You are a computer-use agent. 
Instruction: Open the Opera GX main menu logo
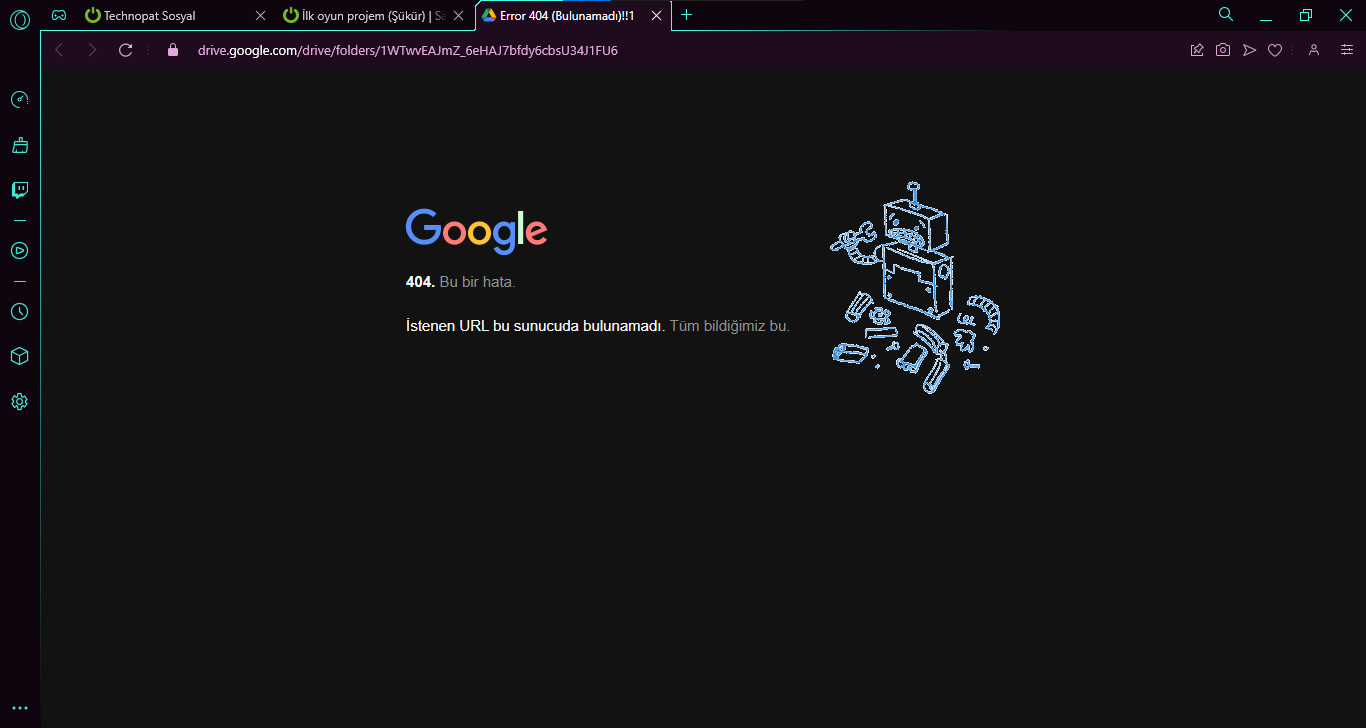pos(19,19)
